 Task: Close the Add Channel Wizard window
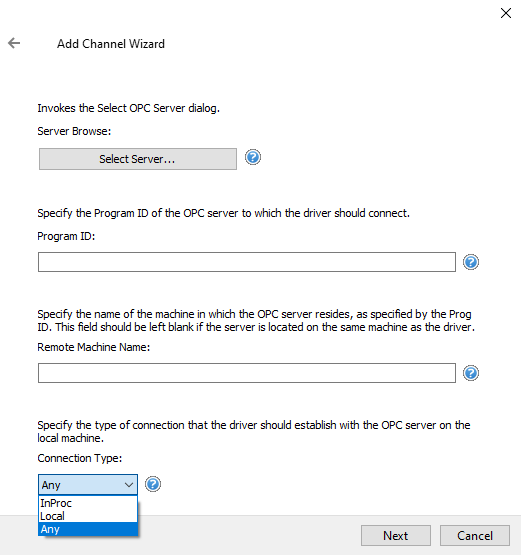[x=506, y=13]
